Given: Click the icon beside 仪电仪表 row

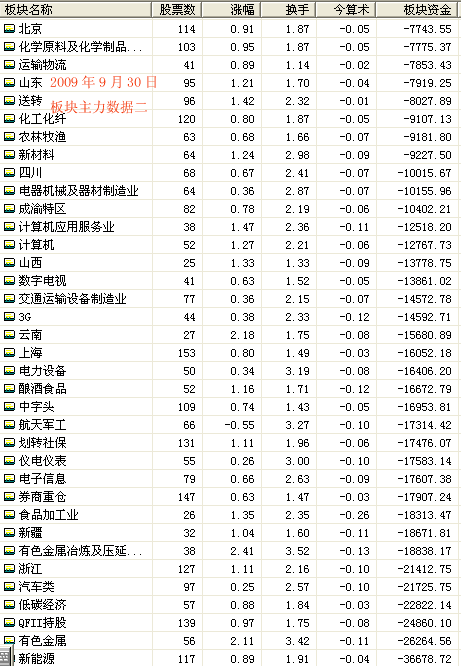Looking at the screenshot, I should tap(9, 461).
